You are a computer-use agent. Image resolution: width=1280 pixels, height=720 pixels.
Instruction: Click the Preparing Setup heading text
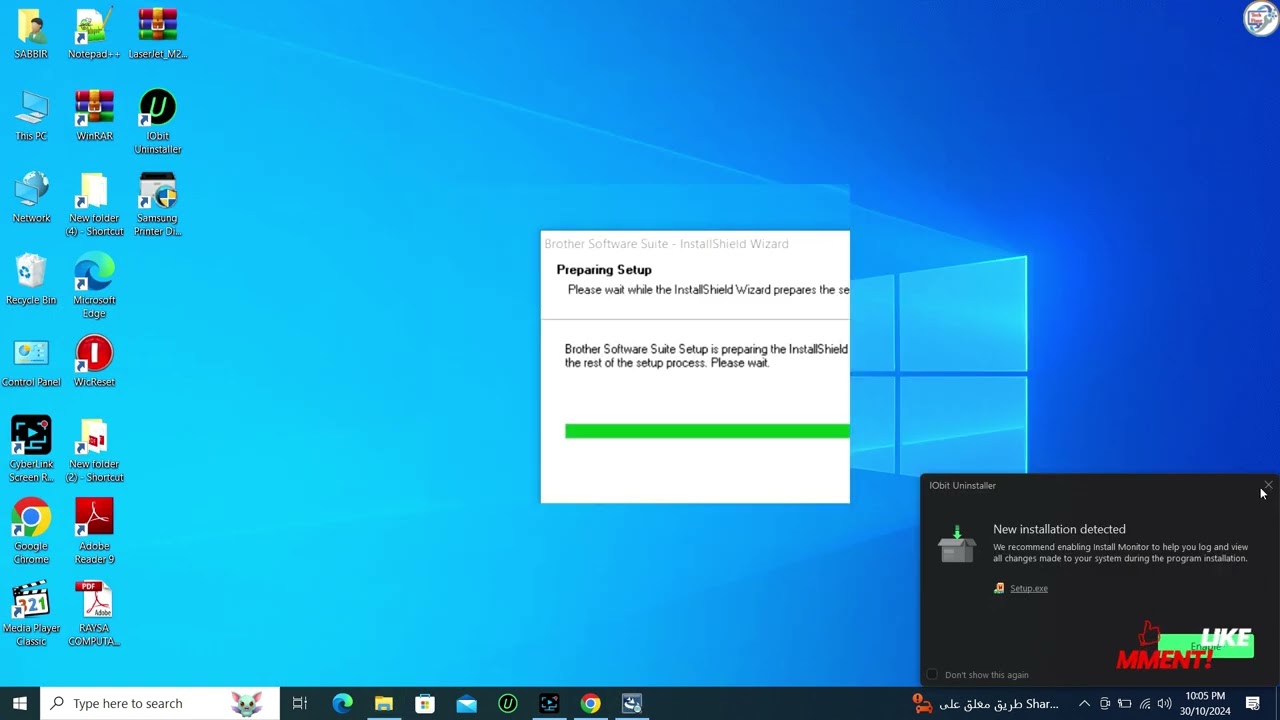click(x=604, y=269)
